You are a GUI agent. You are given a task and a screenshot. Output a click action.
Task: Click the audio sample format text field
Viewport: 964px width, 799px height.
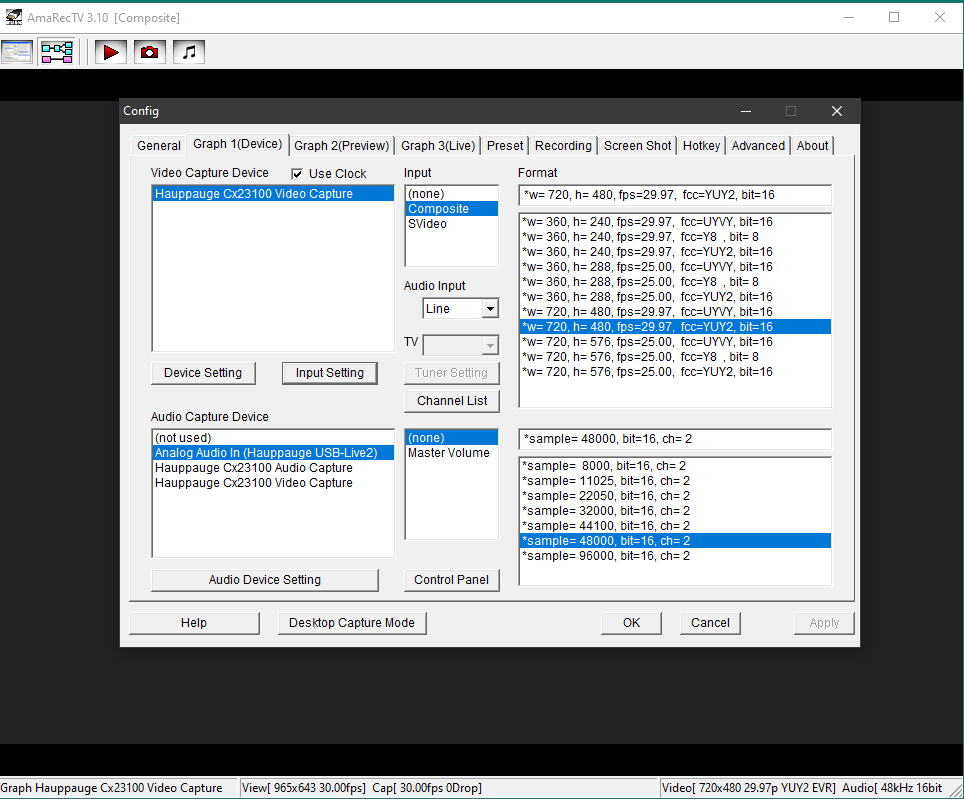[x=674, y=439]
